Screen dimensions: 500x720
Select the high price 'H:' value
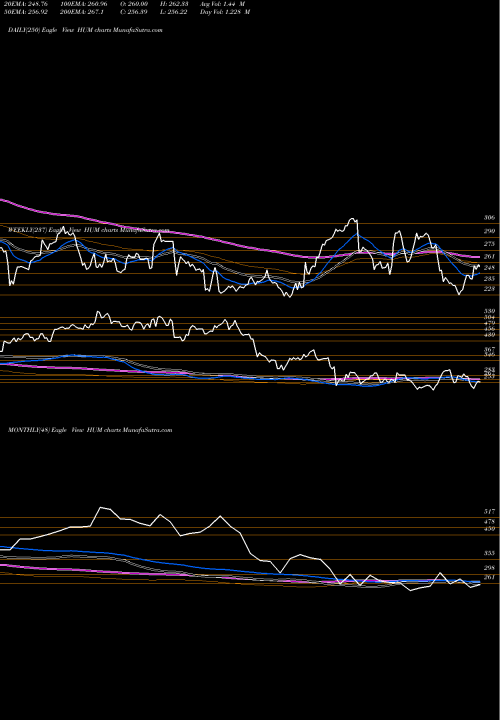[x=174, y=4]
